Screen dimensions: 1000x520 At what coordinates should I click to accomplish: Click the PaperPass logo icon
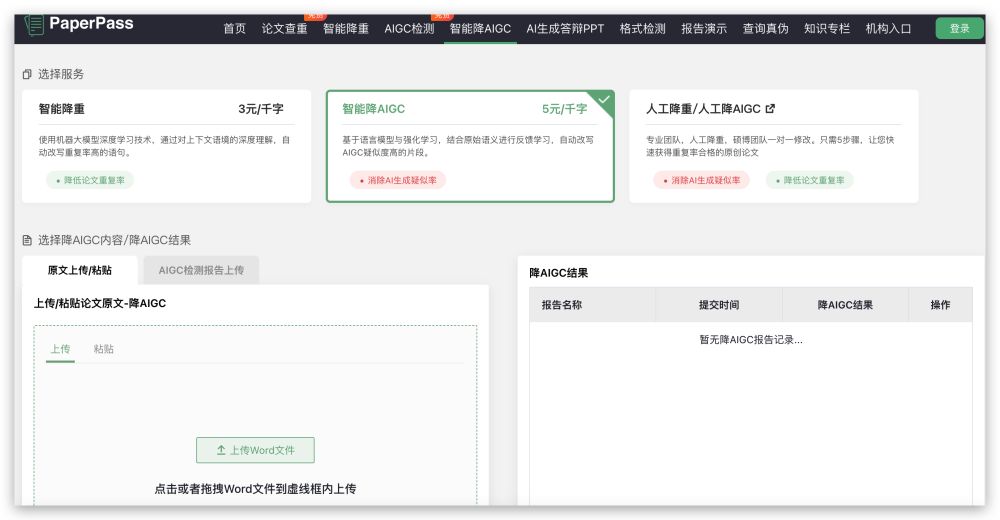pos(34,25)
